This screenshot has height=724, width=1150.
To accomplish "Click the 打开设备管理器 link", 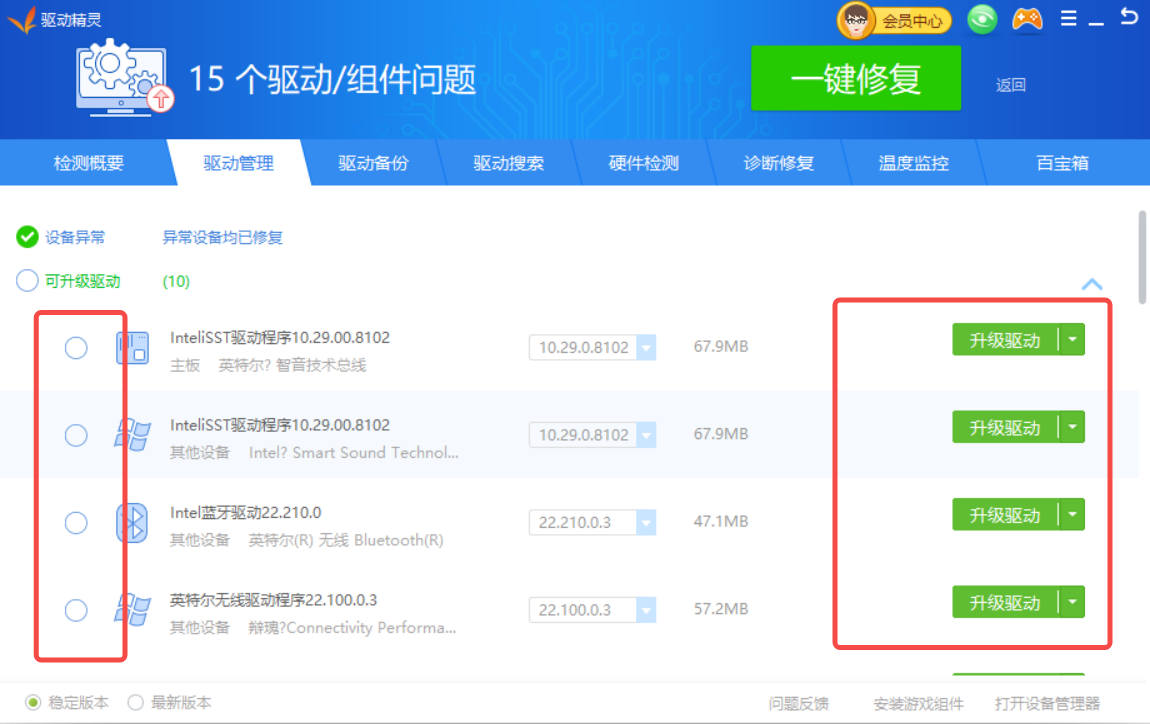I will [1047, 704].
